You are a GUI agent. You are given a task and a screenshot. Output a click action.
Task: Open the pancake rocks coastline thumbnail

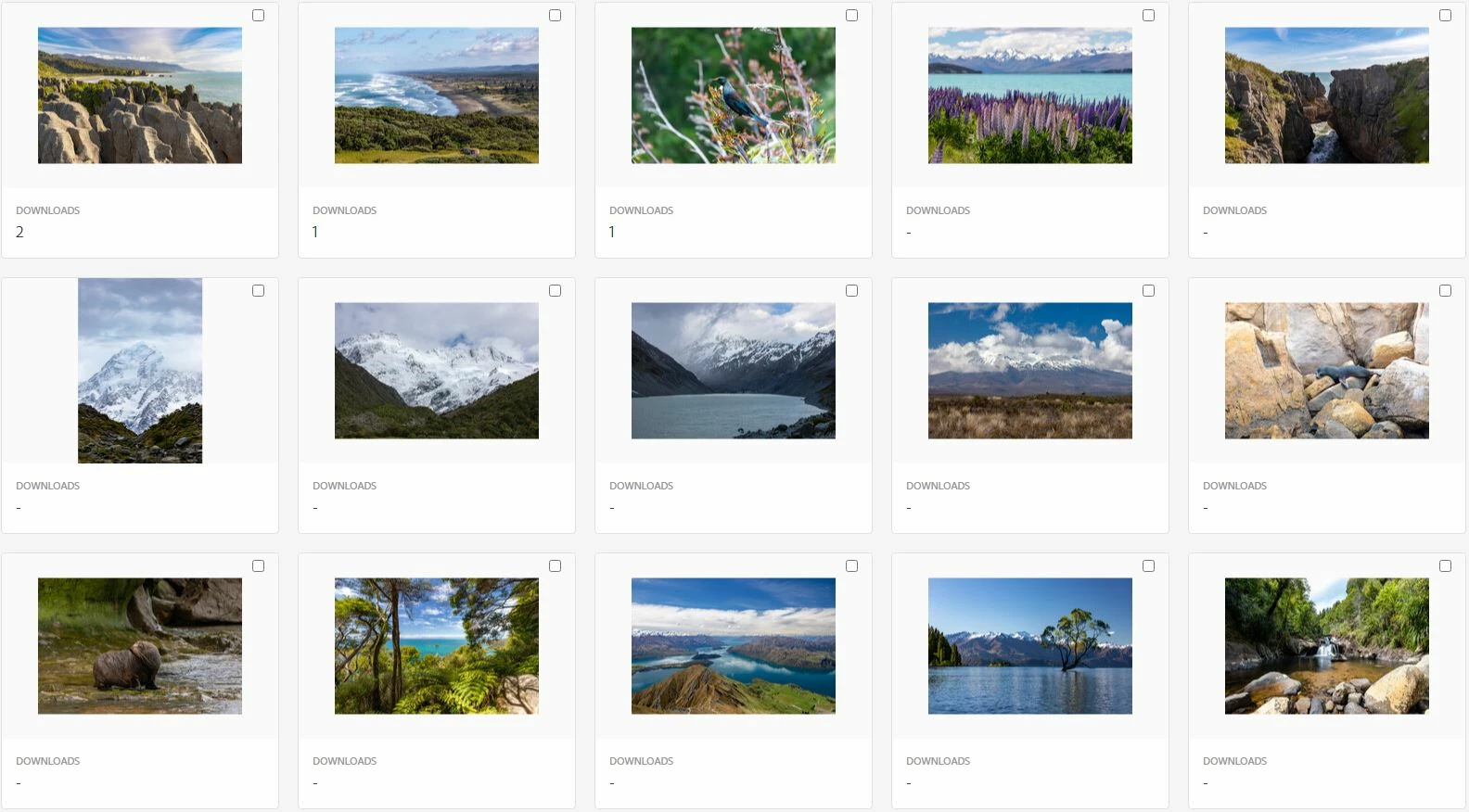(140, 95)
